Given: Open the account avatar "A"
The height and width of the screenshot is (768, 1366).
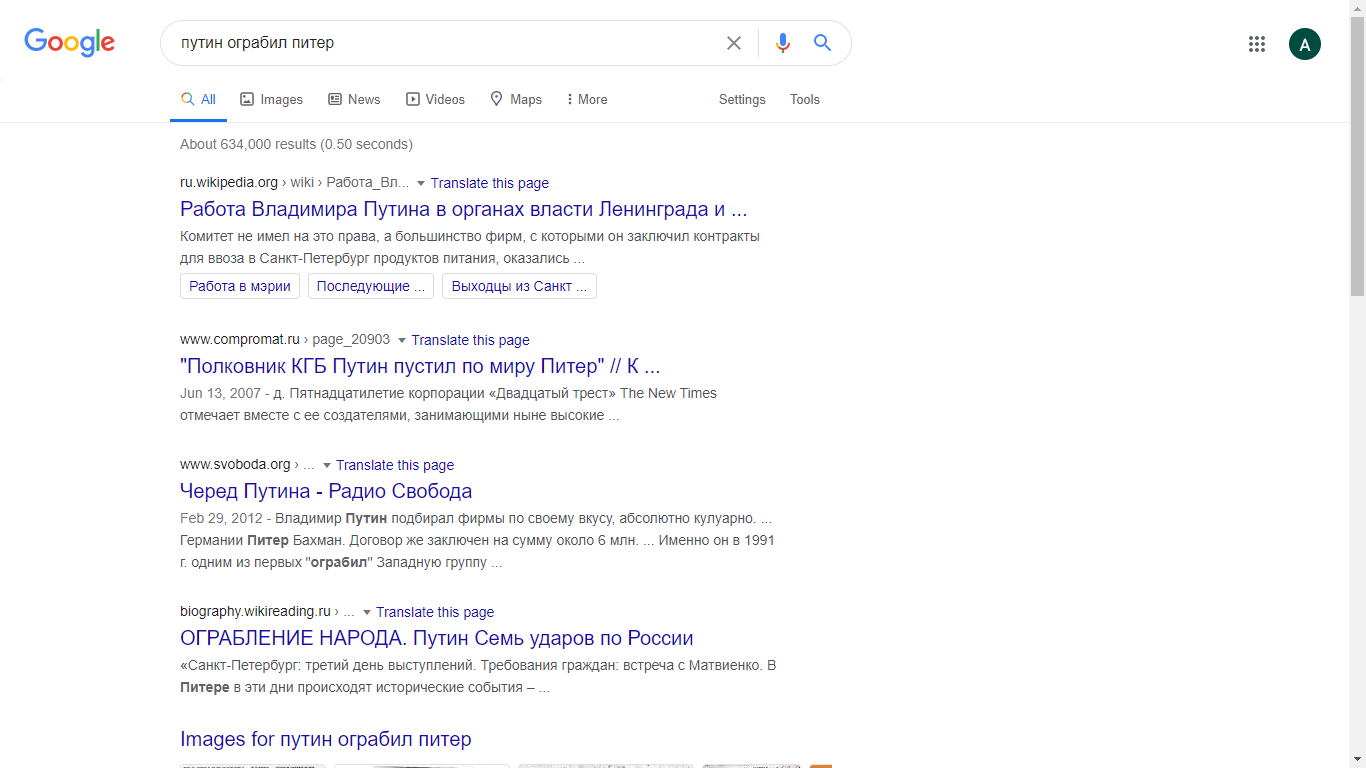Looking at the screenshot, I should pyautogui.click(x=1305, y=44).
